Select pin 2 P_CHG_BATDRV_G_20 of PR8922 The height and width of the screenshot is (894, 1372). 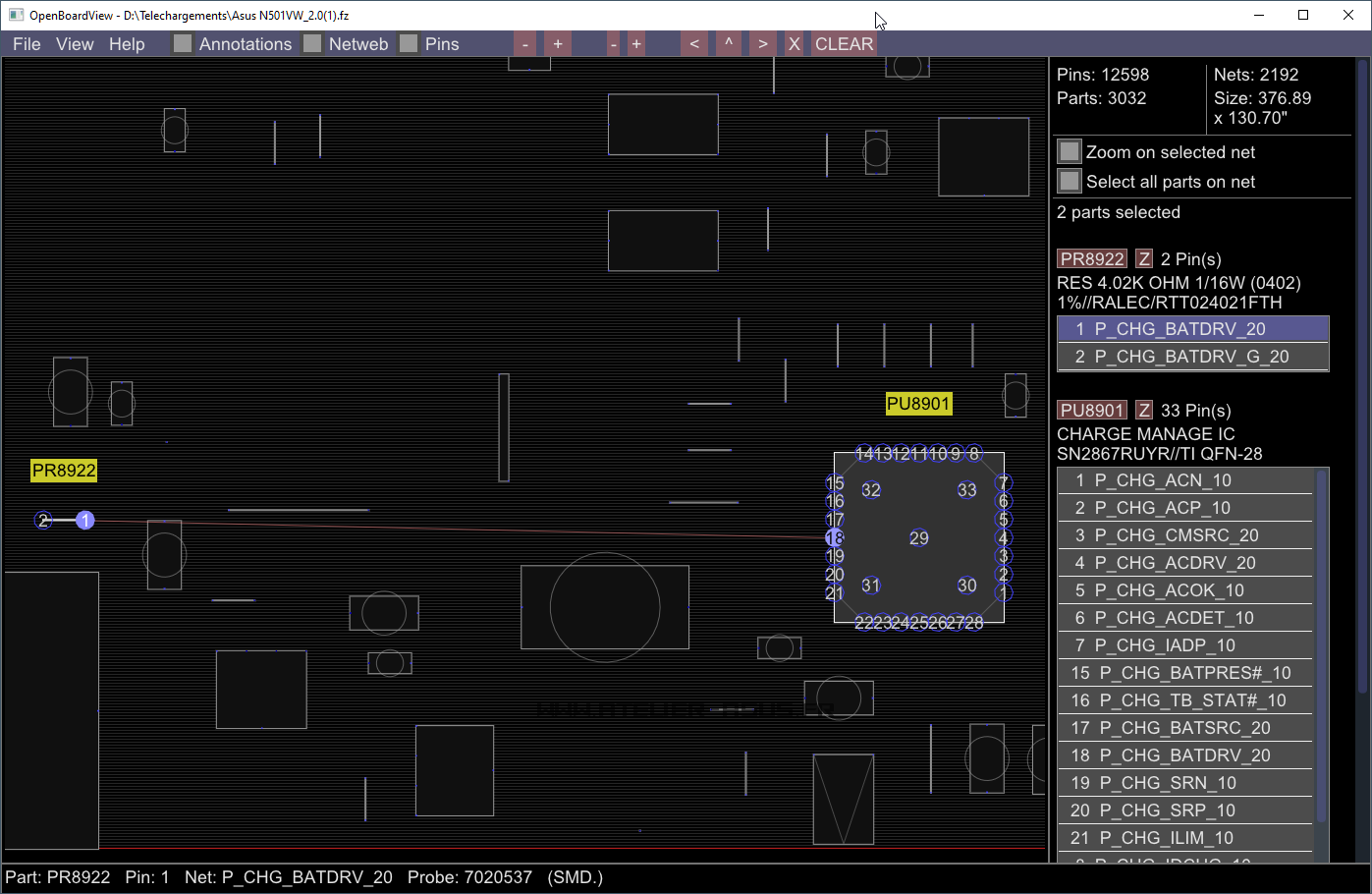1192,357
